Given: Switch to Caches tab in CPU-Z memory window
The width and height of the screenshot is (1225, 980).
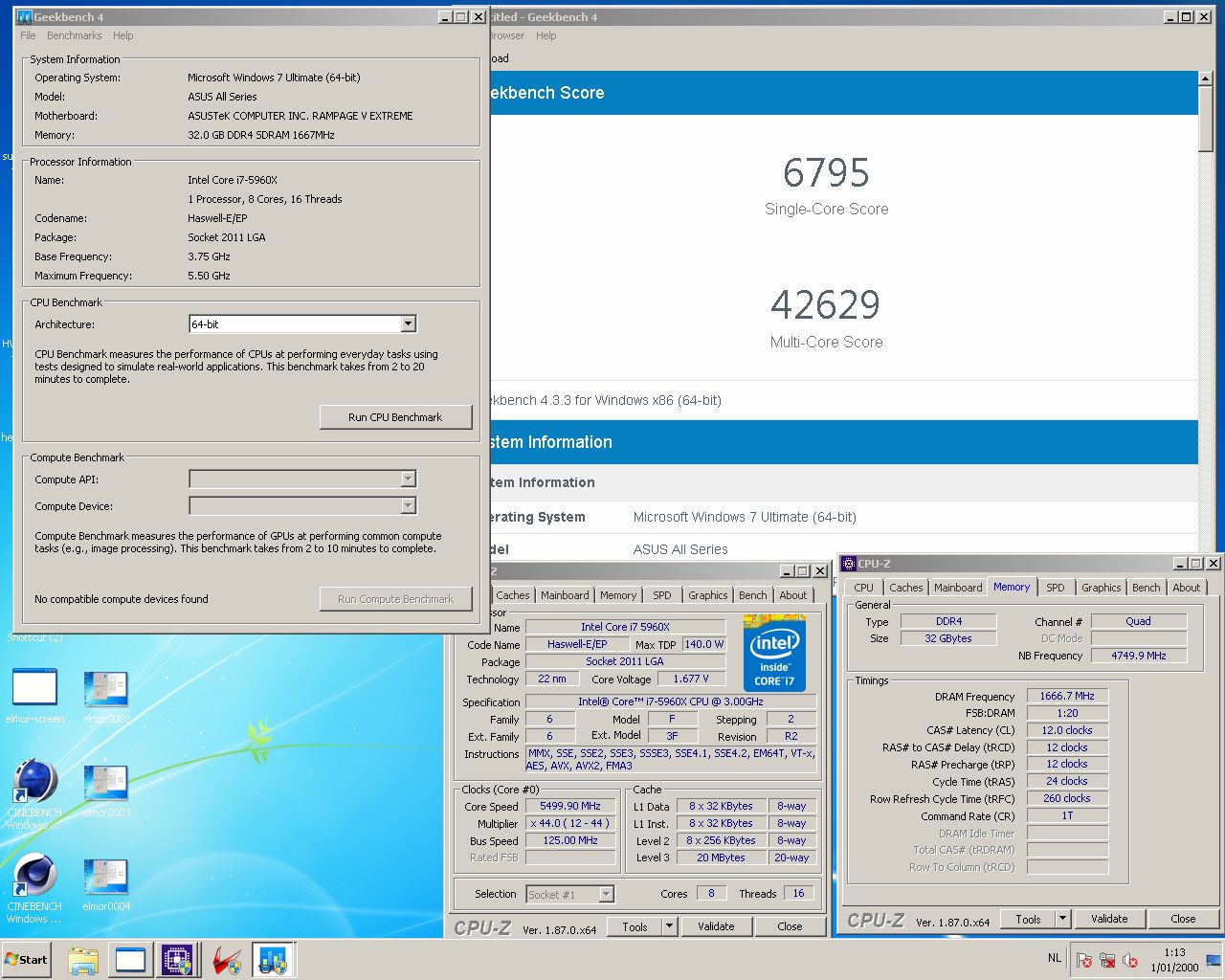Looking at the screenshot, I should (905, 588).
